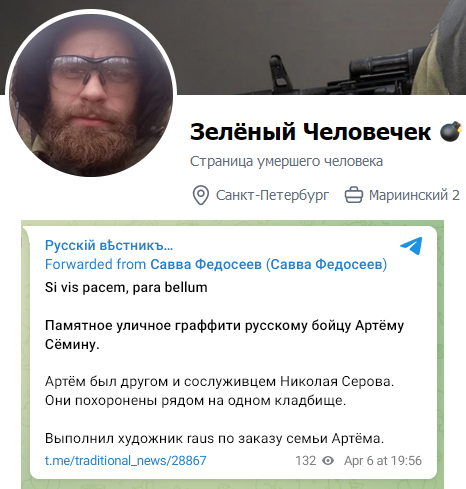This screenshot has width=466, height=489.
Task: Click the Страница умершего человека status text
Action: click(x=286, y=161)
